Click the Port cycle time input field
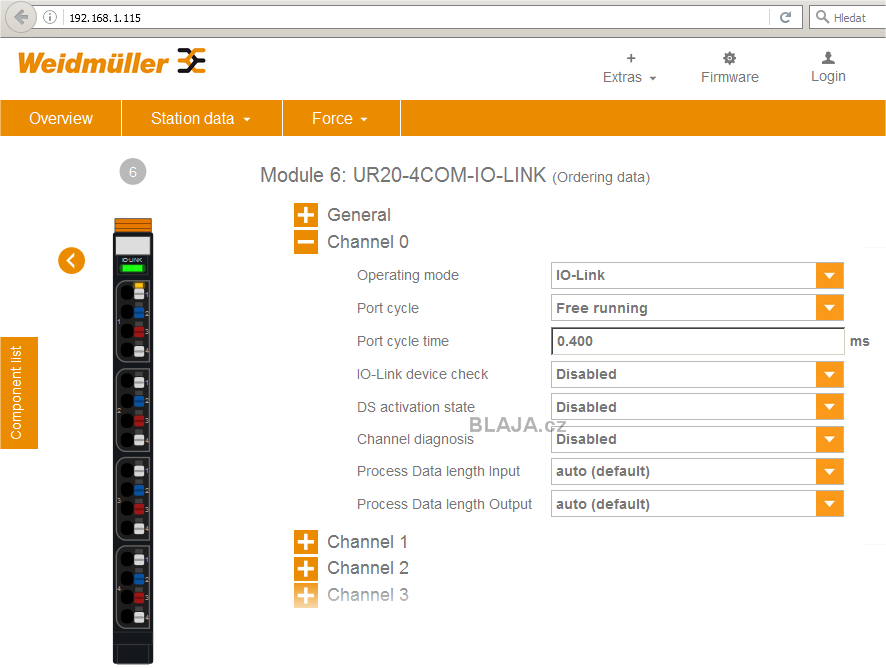 pos(697,341)
